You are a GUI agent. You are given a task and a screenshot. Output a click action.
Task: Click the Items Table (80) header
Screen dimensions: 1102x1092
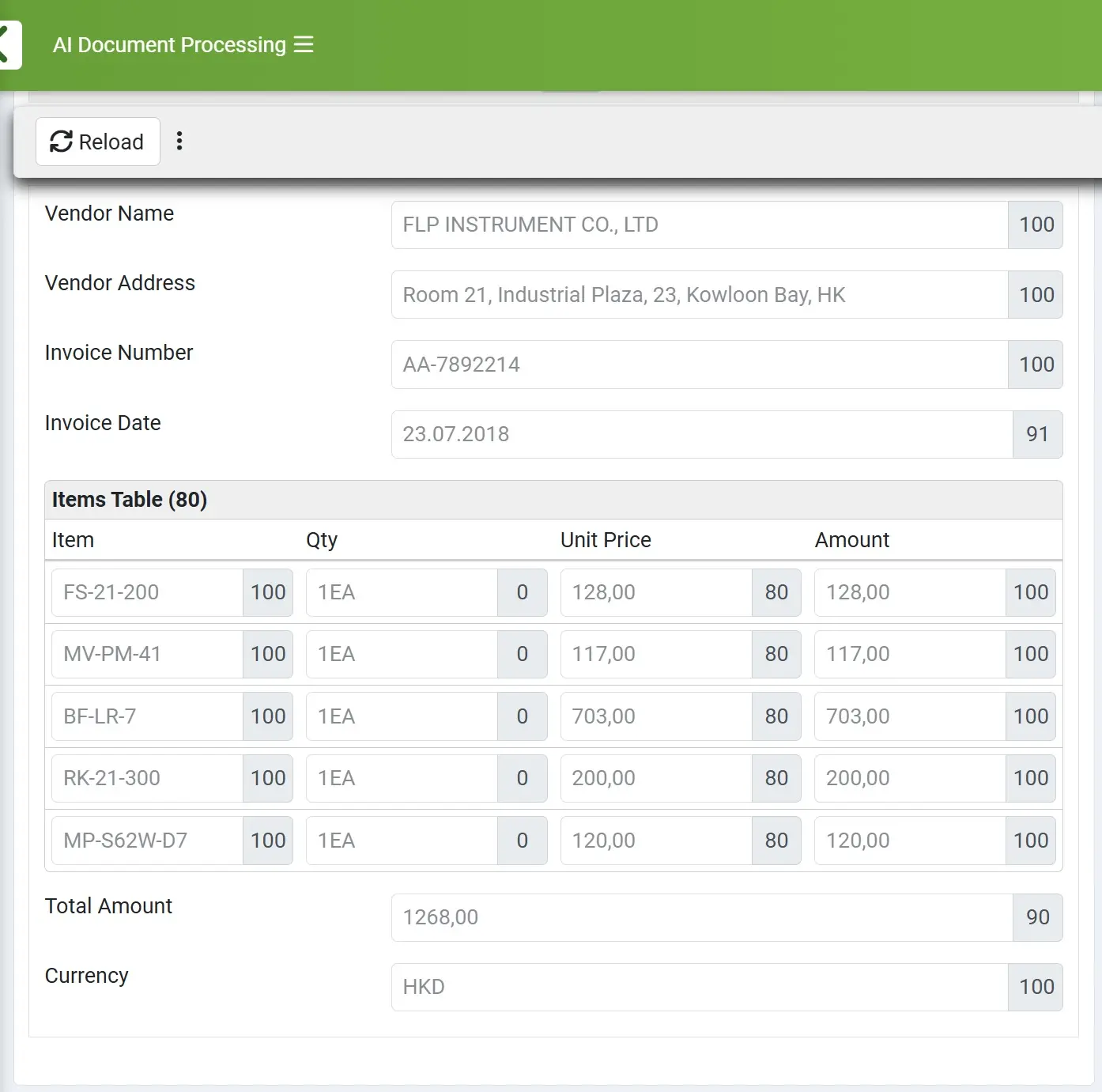tap(130, 500)
